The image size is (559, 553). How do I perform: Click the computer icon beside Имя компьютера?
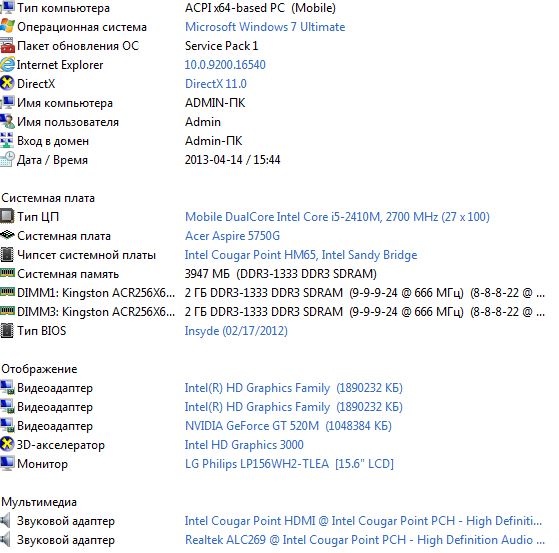pyautogui.click(x=7, y=103)
